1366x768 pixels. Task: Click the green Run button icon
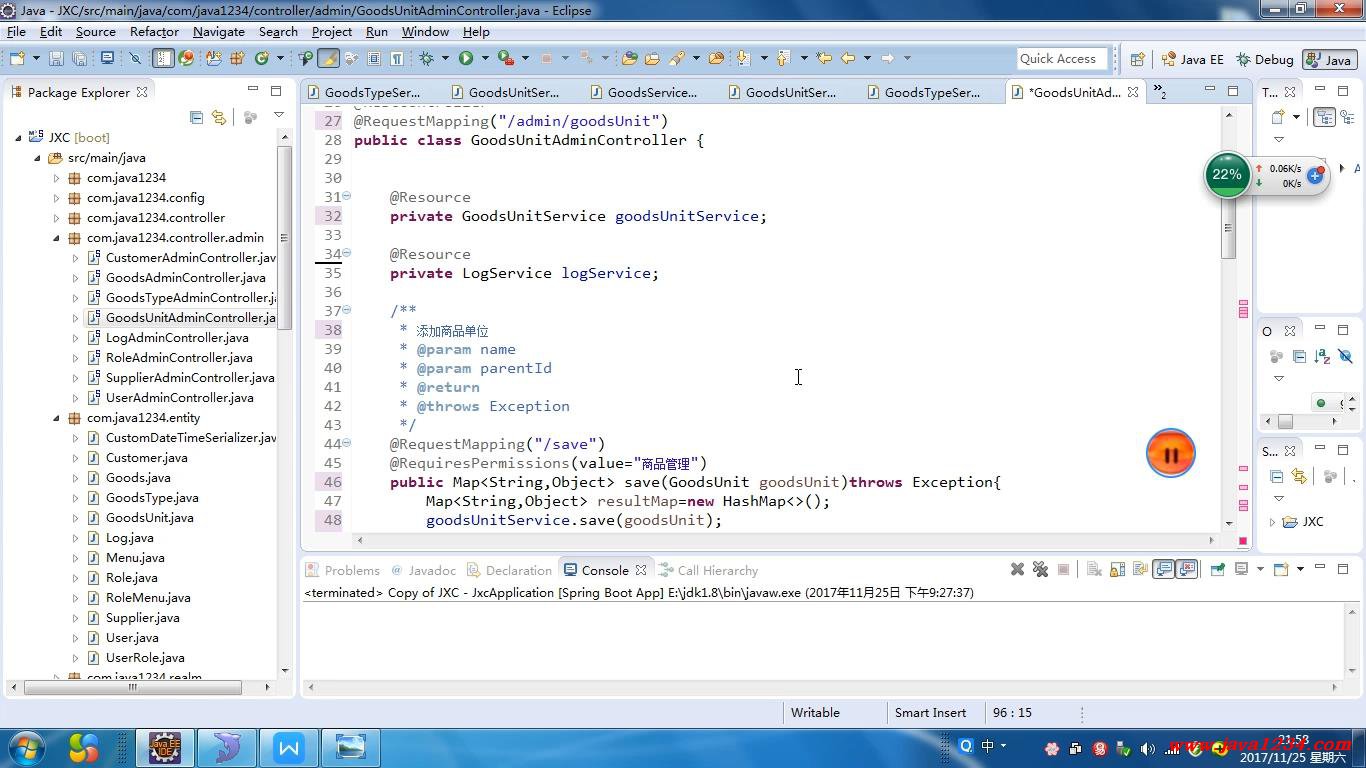pos(465,58)
